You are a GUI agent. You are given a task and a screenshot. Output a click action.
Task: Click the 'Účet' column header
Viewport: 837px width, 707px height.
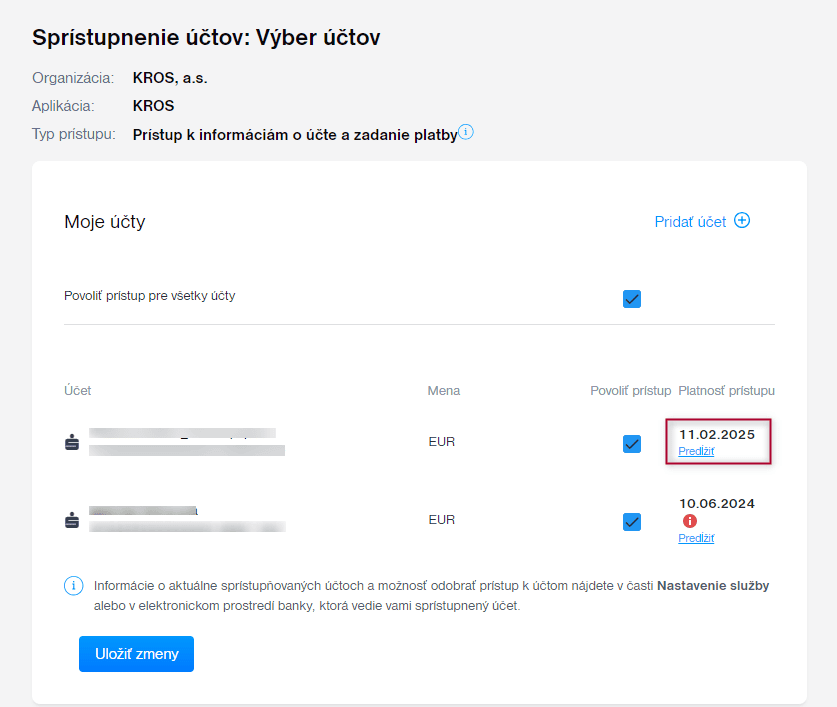(x=77, y=390)
